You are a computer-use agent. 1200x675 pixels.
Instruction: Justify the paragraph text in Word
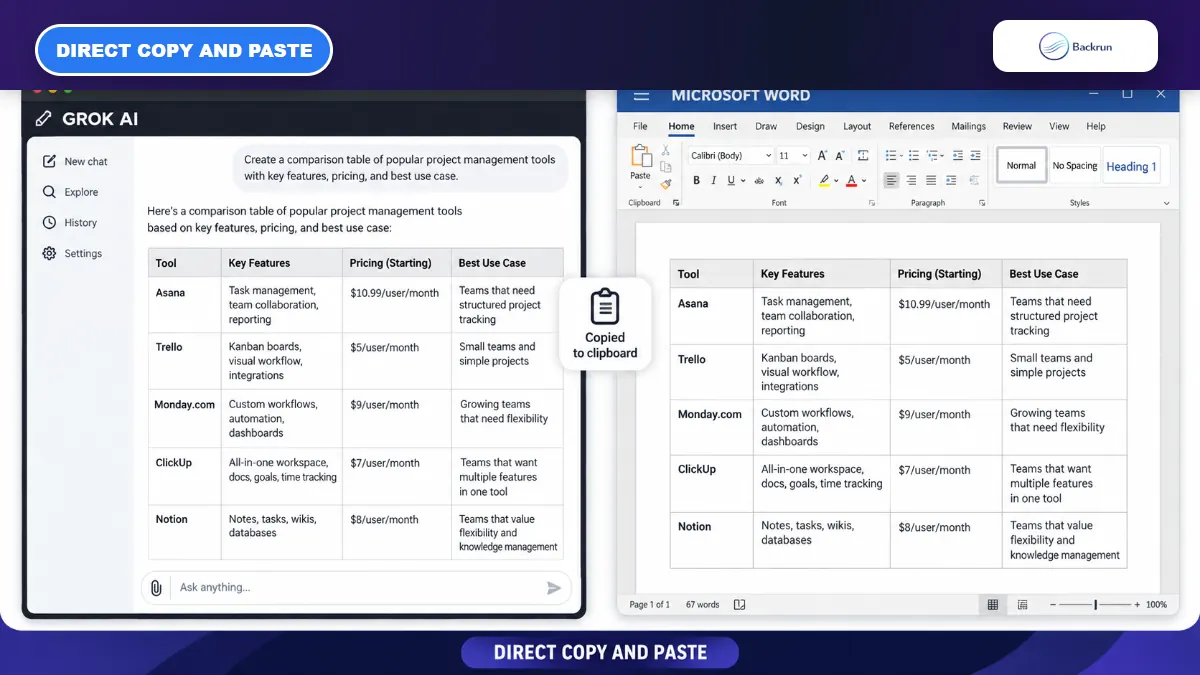coord(931,180)
